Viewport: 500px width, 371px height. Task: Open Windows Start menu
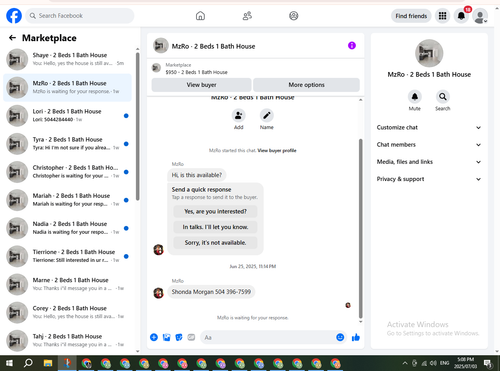pos(9,363)
